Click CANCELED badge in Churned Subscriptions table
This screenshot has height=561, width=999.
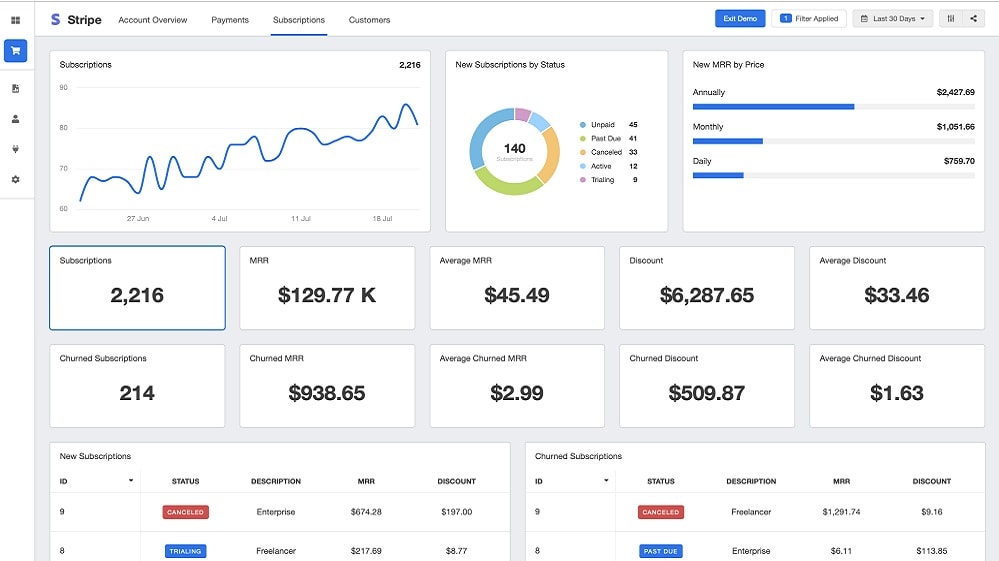[x=661, y=512]
